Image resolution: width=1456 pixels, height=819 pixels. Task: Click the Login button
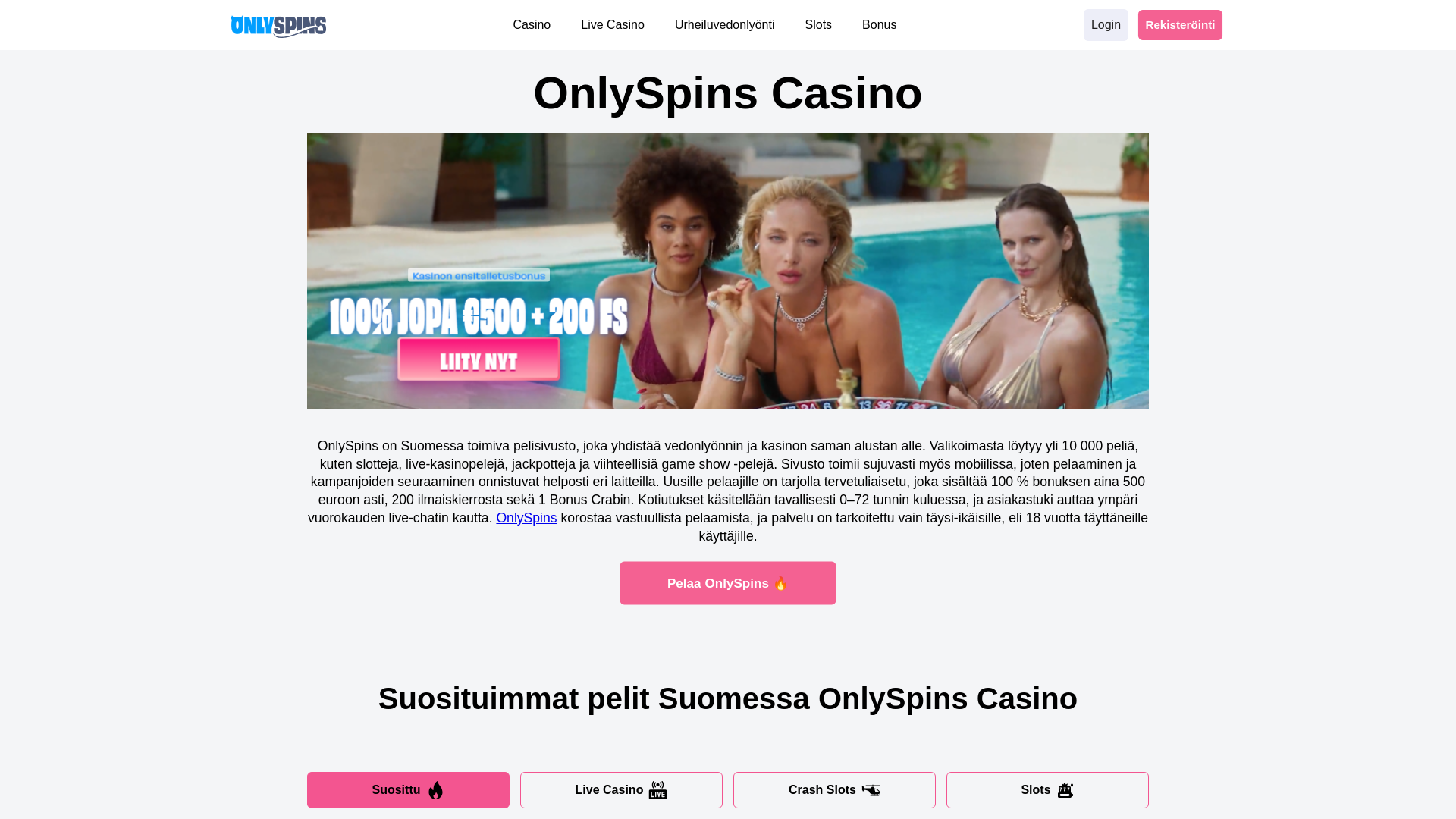(1106, 25)
